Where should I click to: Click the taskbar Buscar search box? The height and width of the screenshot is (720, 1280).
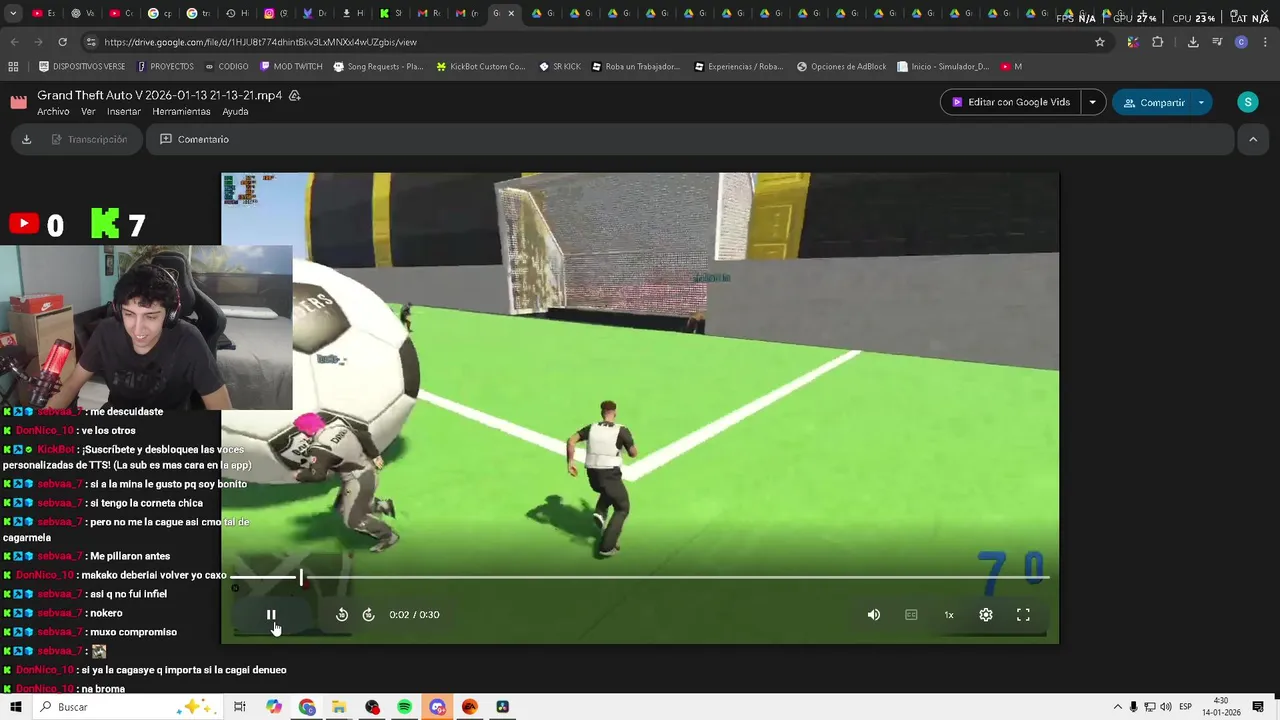(128, 707)
